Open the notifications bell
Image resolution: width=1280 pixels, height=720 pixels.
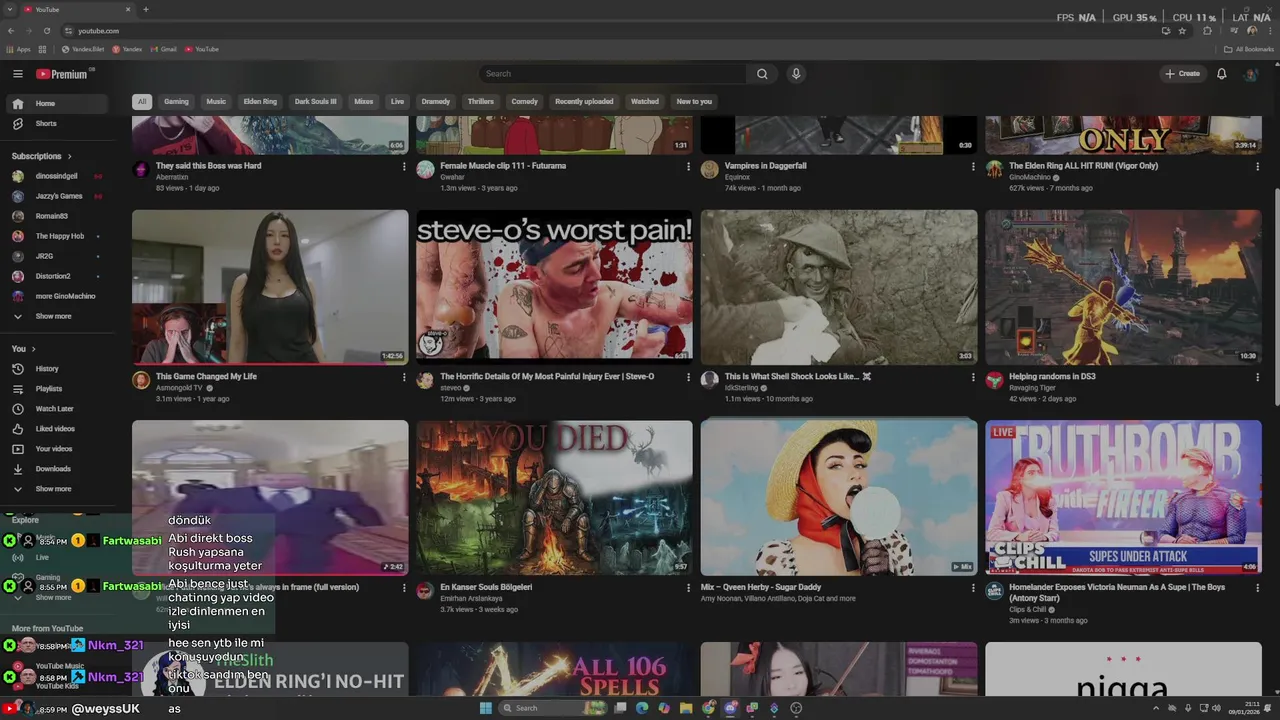coord(1221,74)
